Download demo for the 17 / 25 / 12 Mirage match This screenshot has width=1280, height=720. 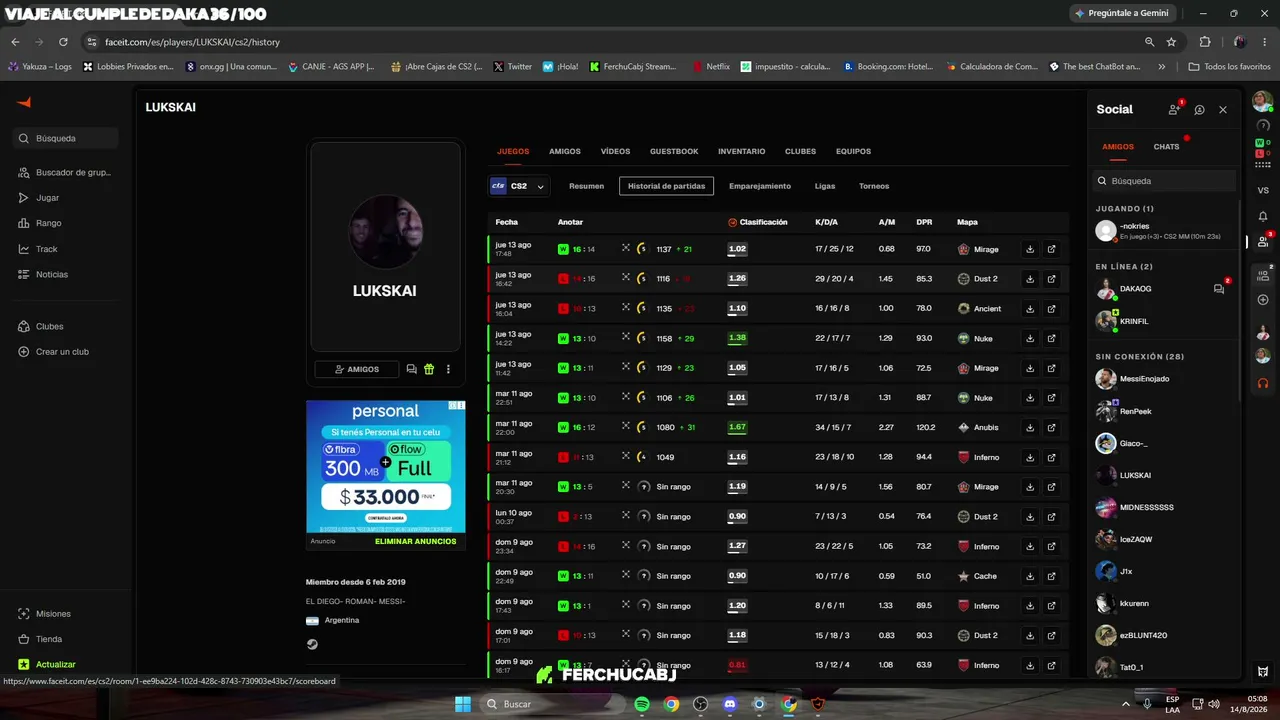coord(1030,249)
